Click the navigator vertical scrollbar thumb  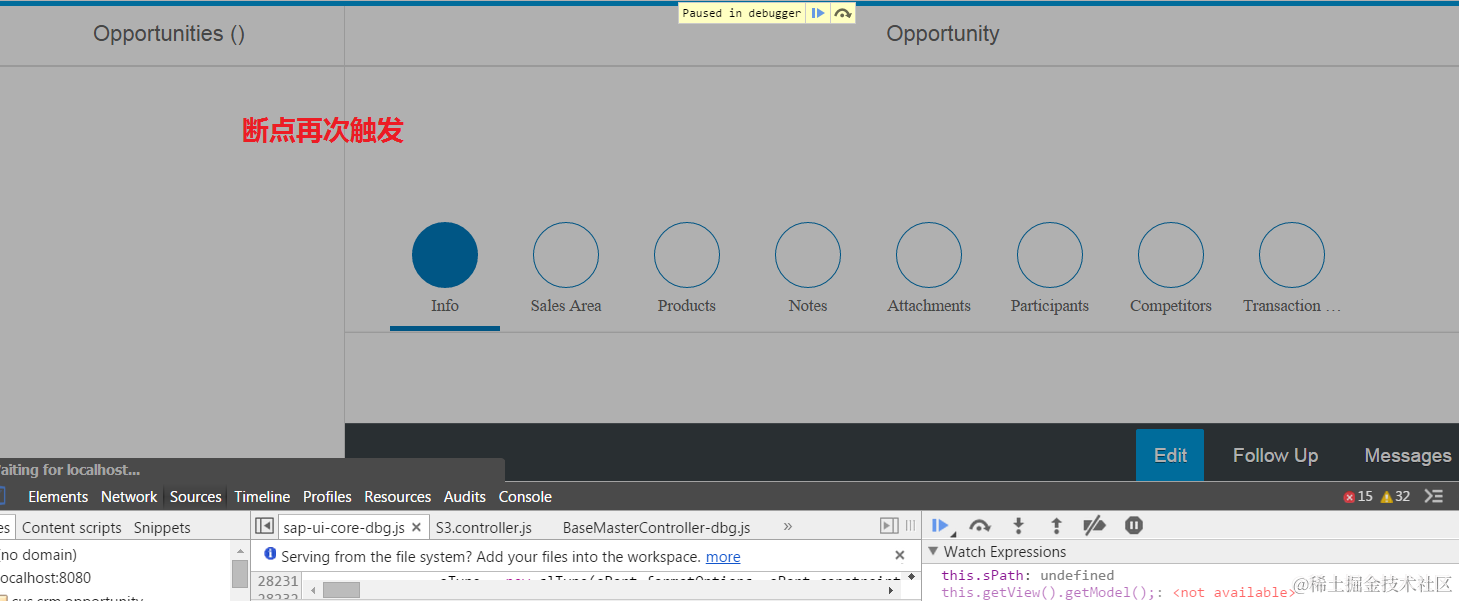click(240, 574)
